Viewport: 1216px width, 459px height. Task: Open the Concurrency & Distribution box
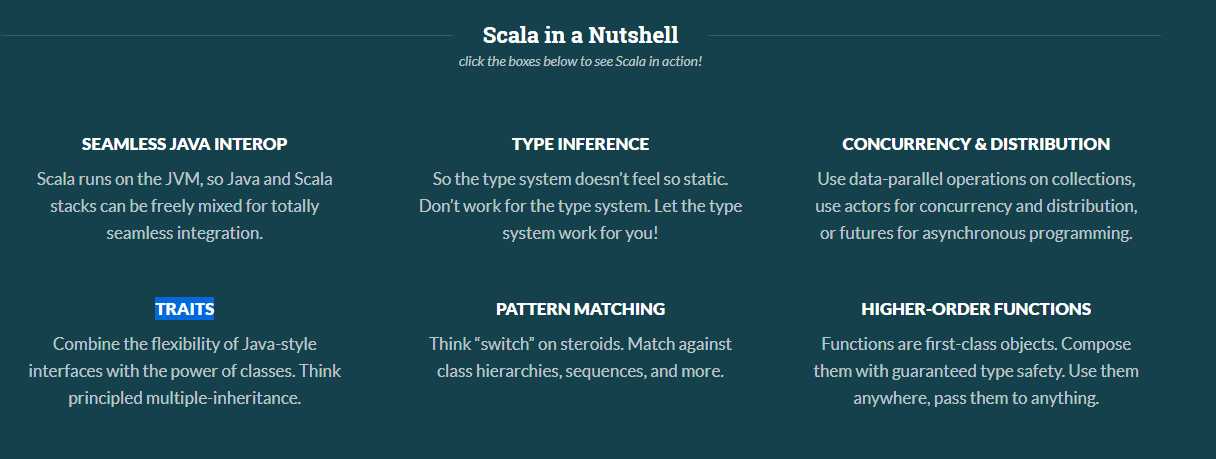click(x=976, y=144)
